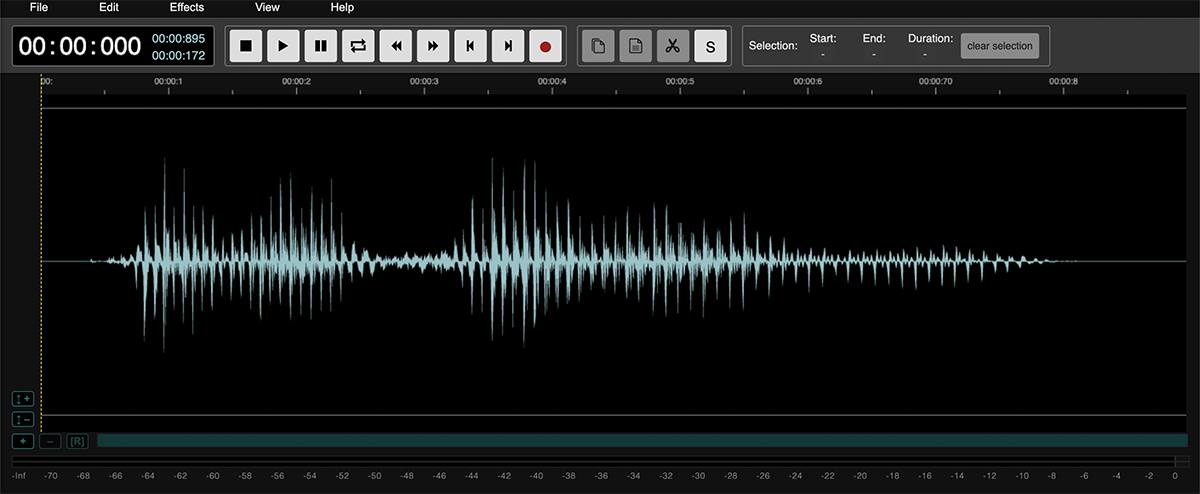Skip to the end of the track
The height and width of the screenshot is (494, 1200).
(x=508, y=46)
